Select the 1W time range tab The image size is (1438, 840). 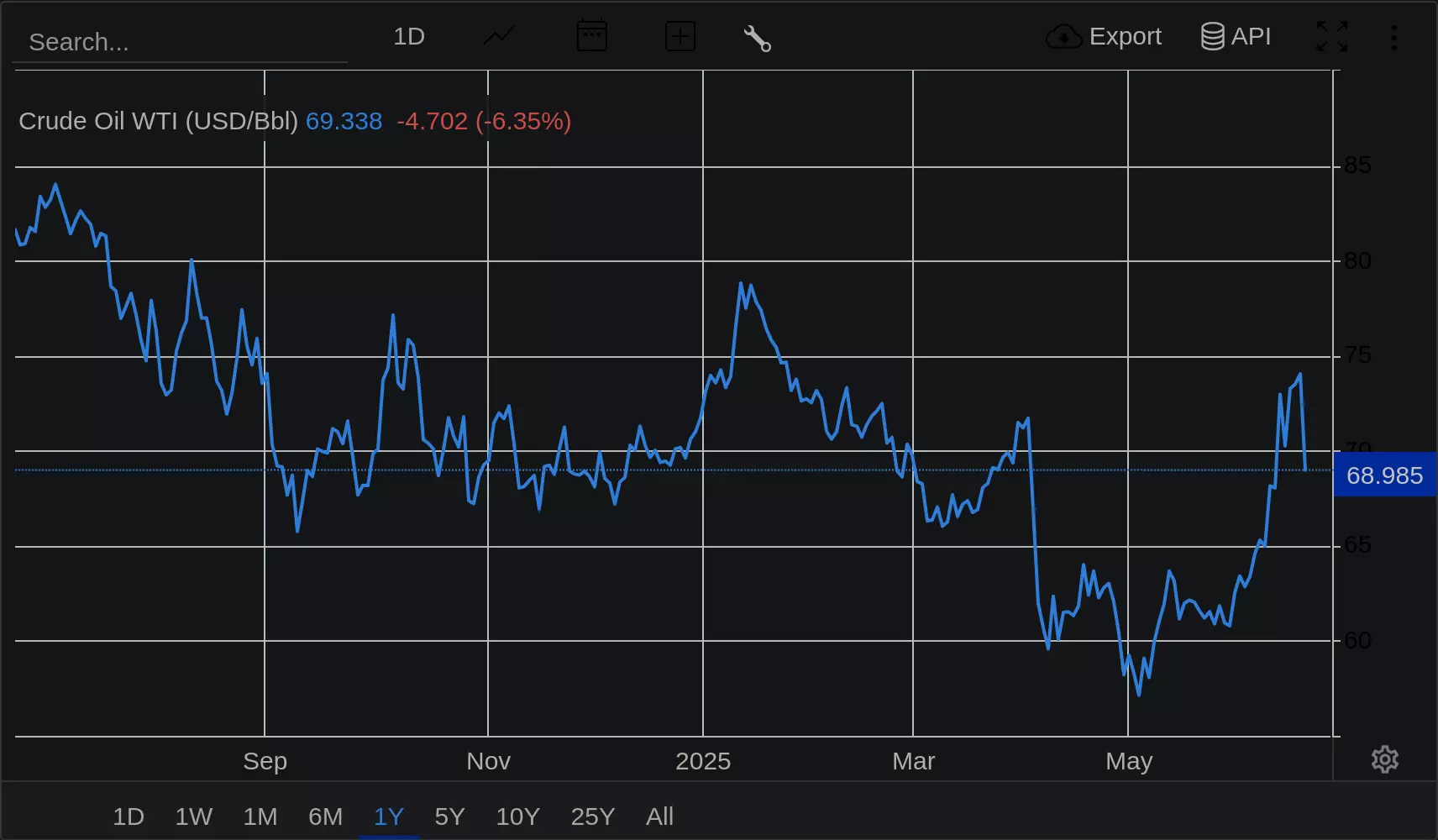[194, 816]
